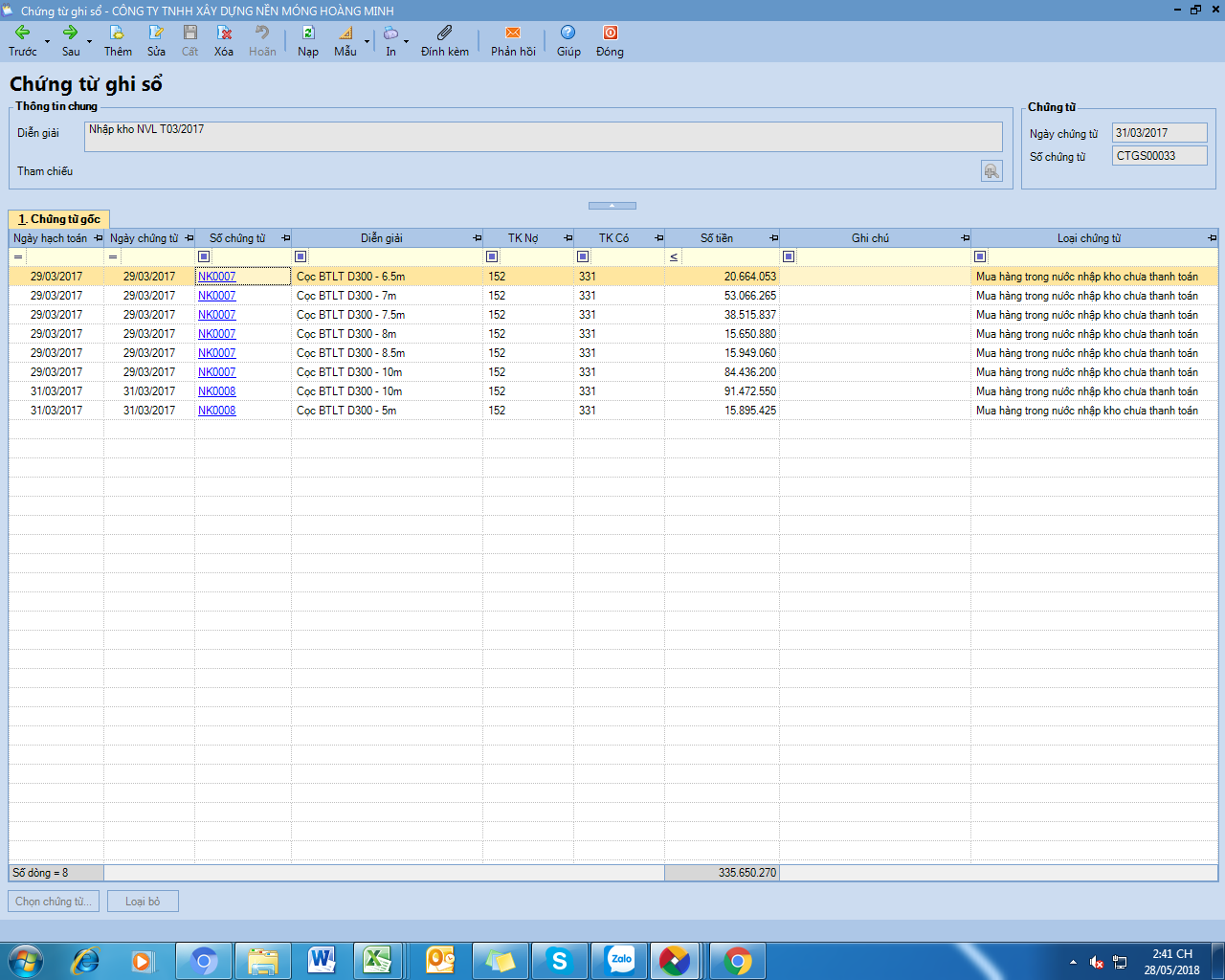This screenshot has height=980, width=1225.
Task: Click the Cất (save) toolbar icon
Action: click(x=190, y=33)
